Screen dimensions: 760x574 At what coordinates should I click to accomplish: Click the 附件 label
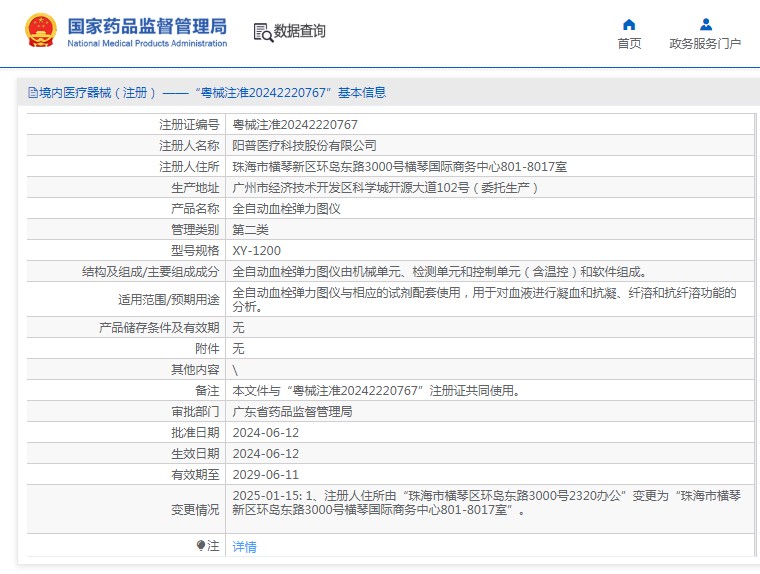207,349
